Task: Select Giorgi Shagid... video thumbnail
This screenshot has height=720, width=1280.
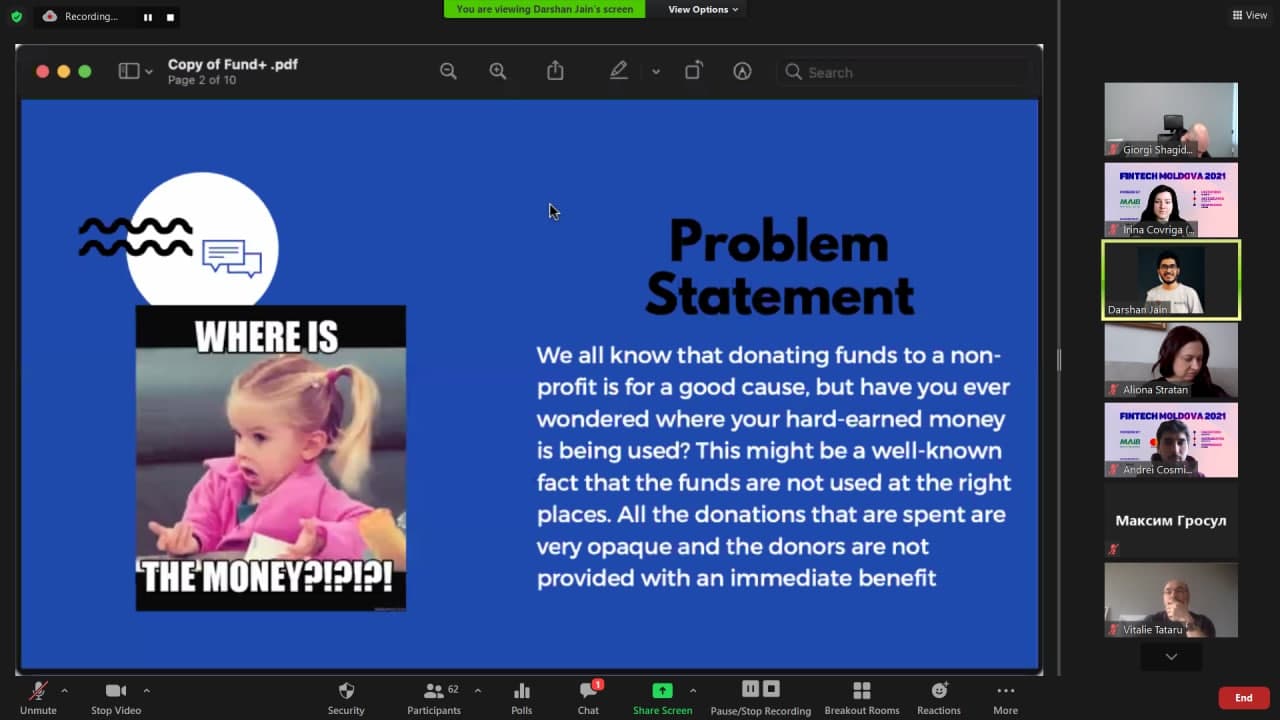Action: click(1171, 120)
